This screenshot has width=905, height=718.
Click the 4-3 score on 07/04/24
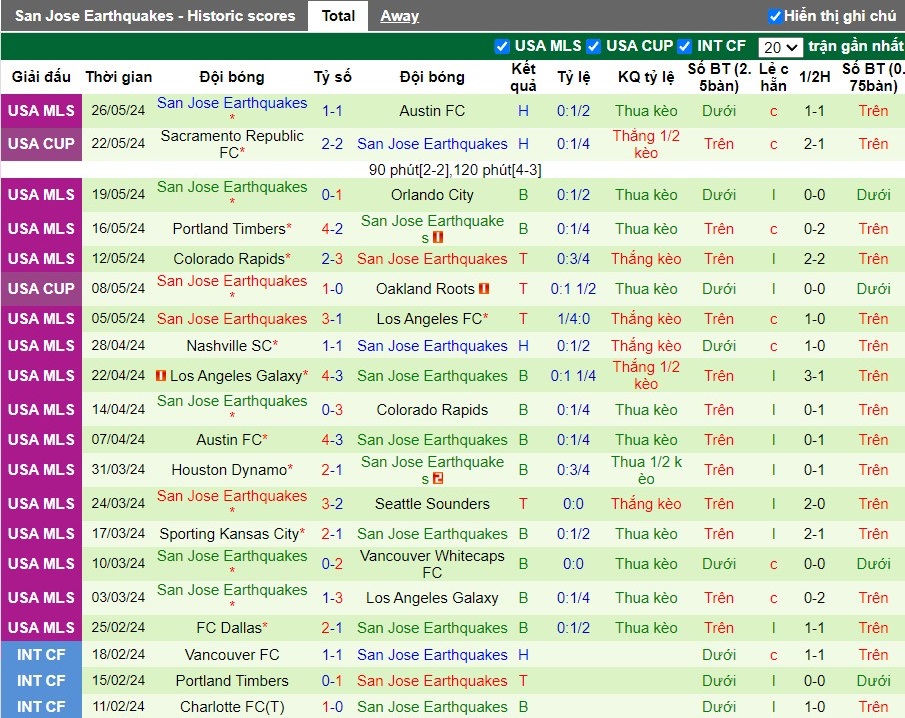332,440
